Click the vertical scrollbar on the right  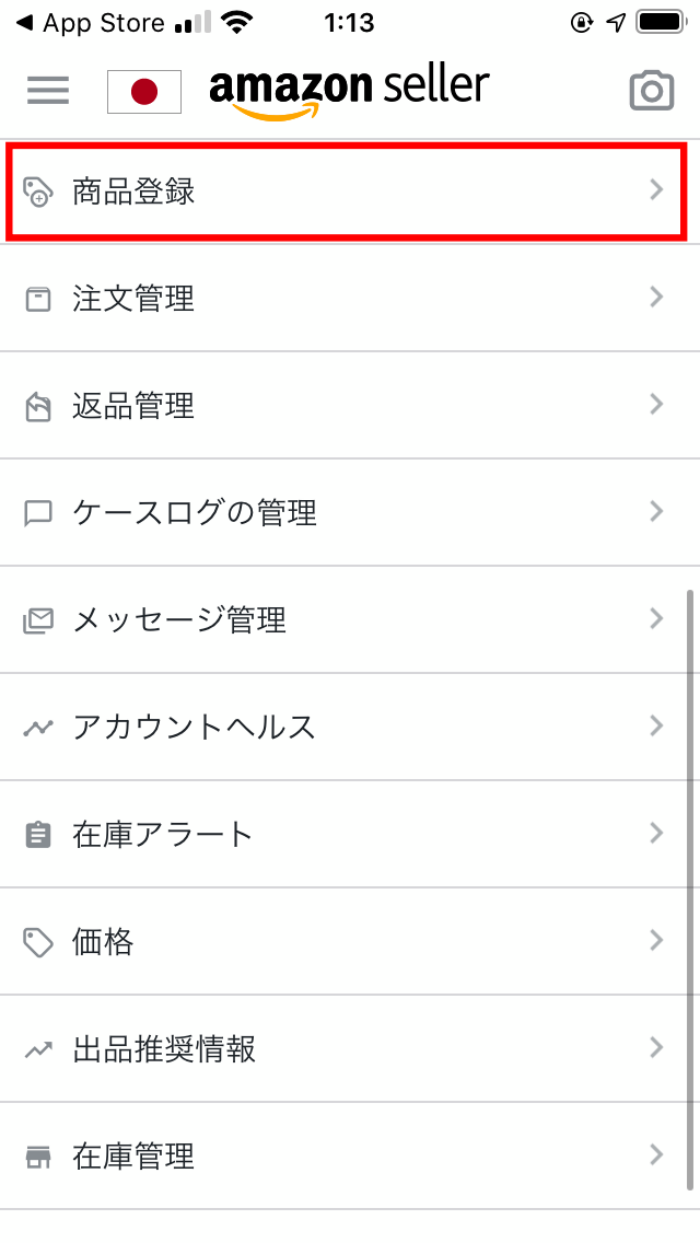[689, 889]
